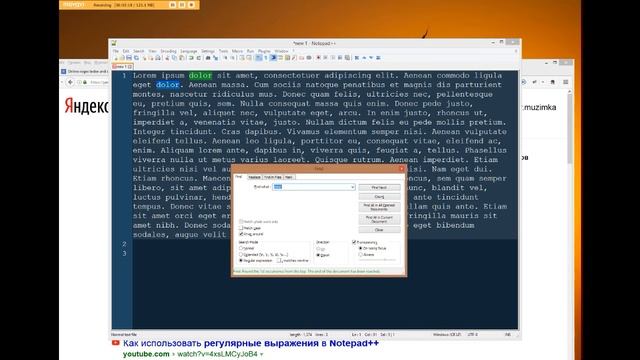Switch to the Mark tab in Find dialog

[289, 177]
